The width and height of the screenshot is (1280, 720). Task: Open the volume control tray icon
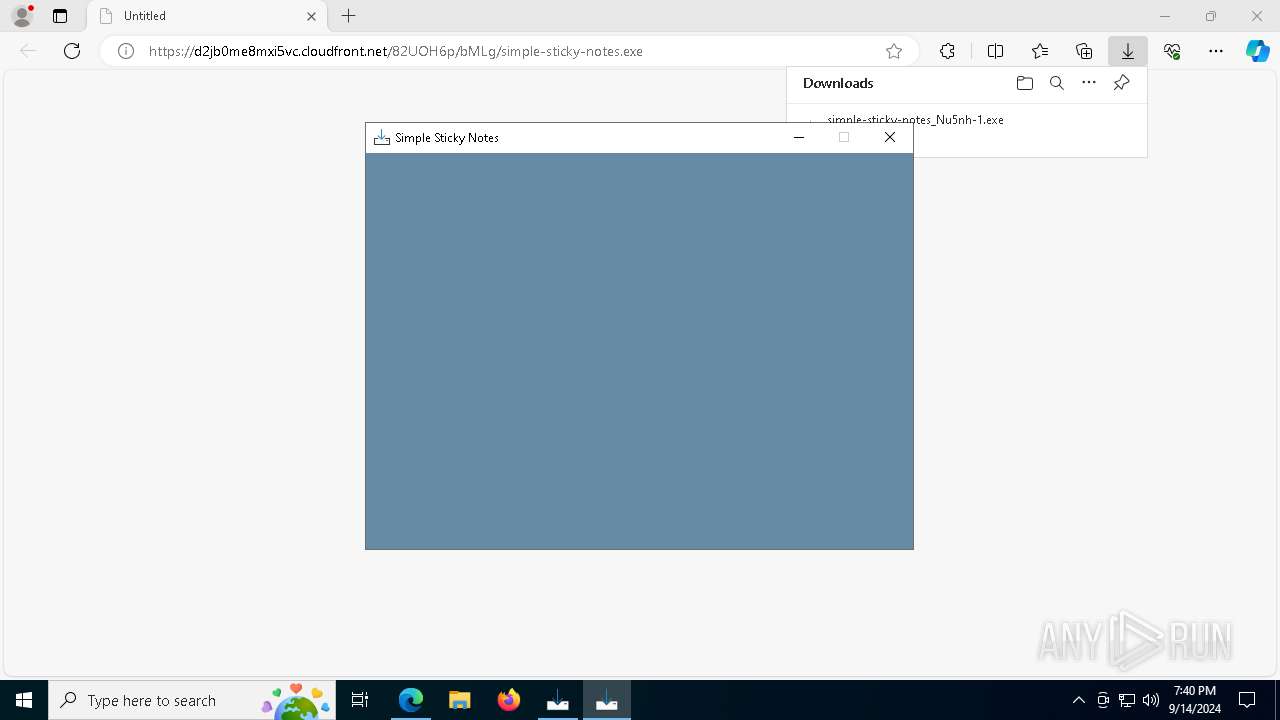point(1151,700)
